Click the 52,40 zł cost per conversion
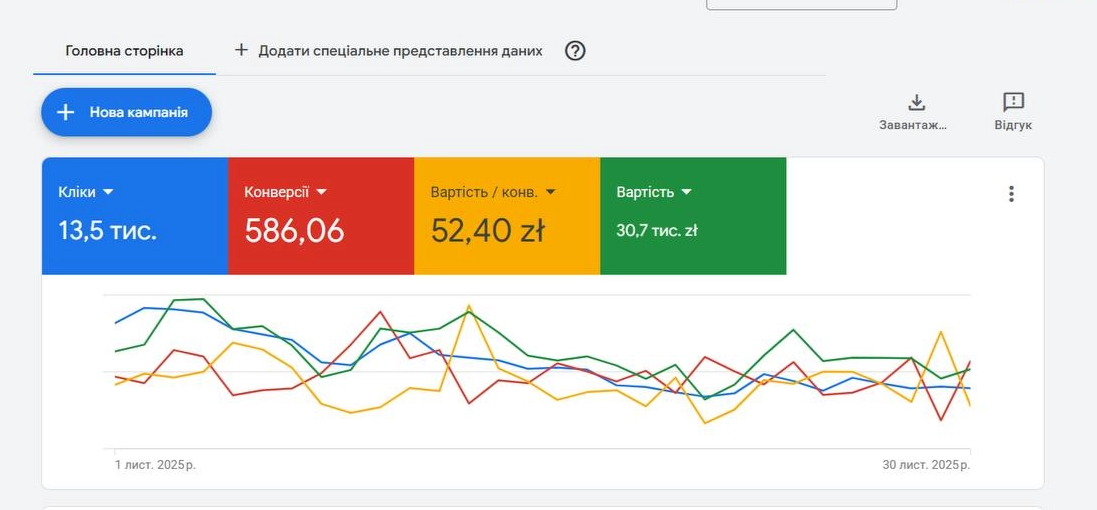The width and height of the screenshot is (1097, 510). pyautogui.click(x=488, y=230)
